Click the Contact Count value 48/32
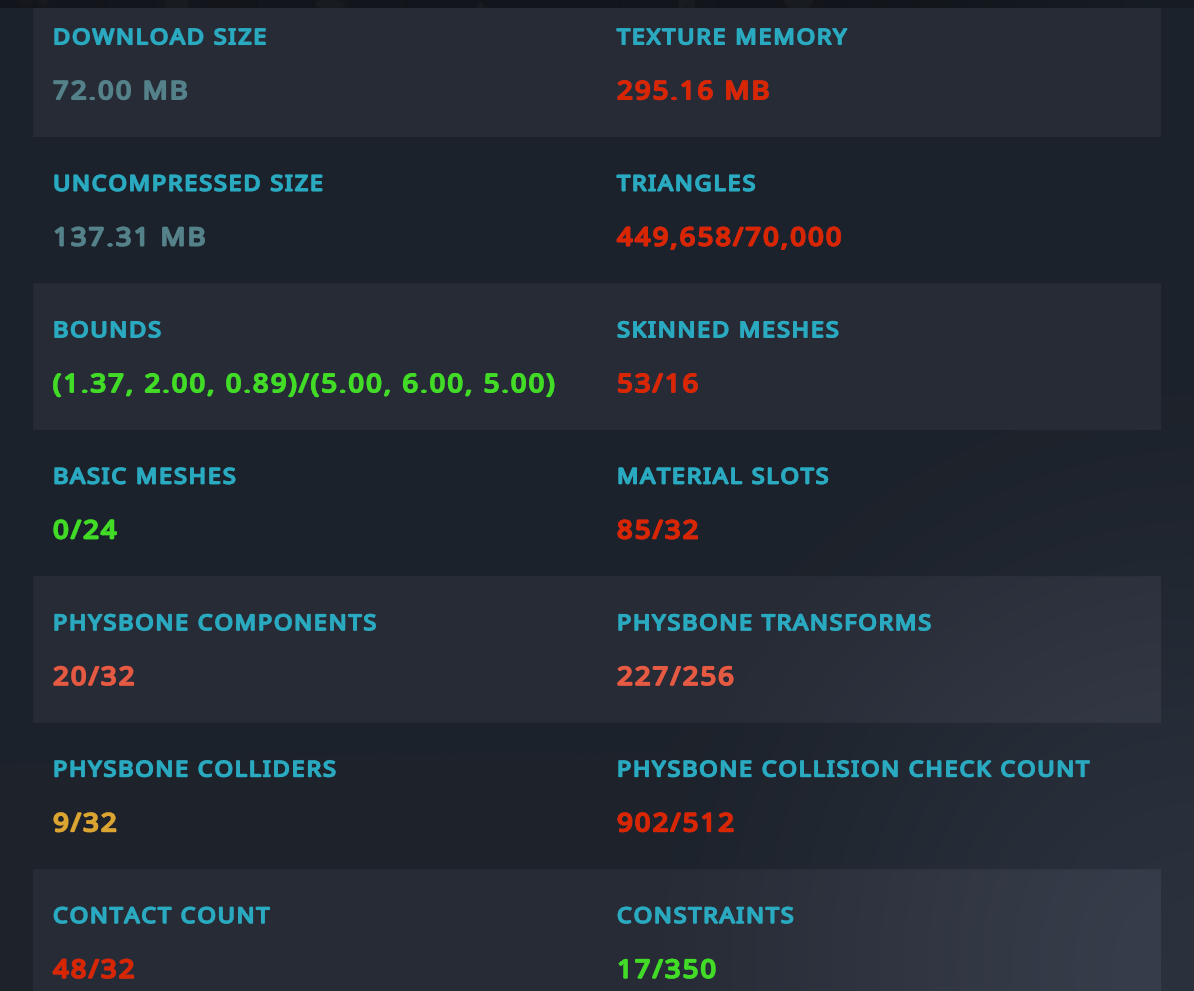 [94, 969]
